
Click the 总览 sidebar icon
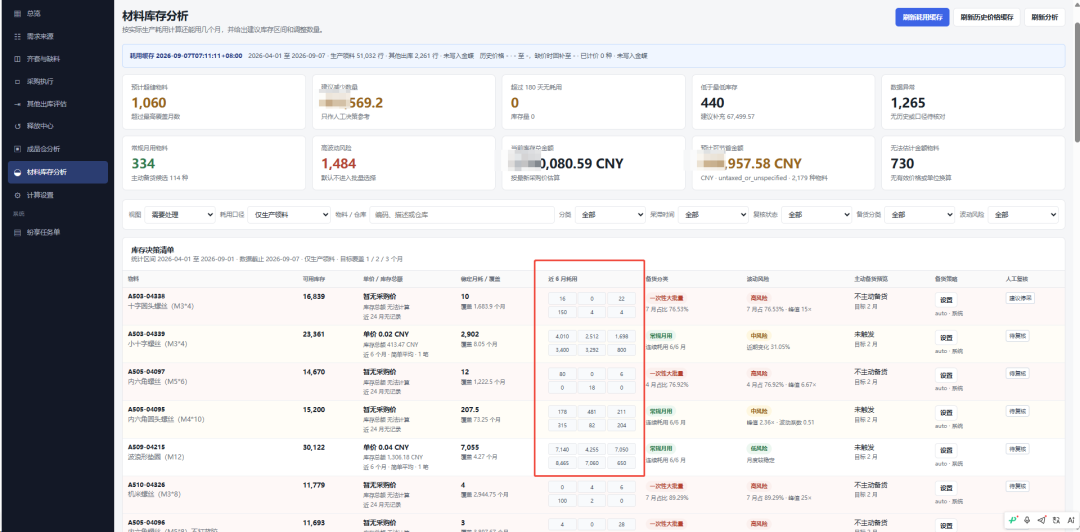tap(17, 14)
